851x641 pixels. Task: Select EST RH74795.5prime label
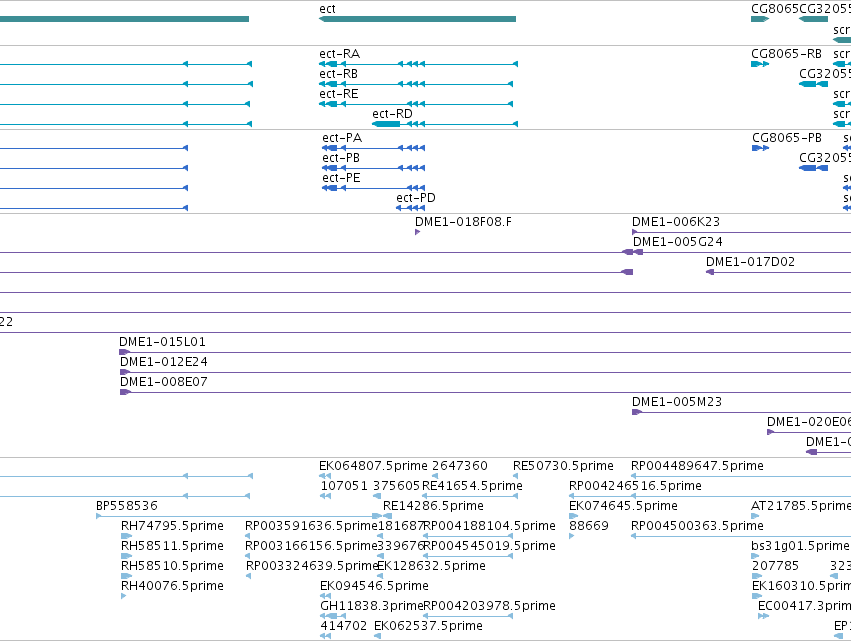(172, 526)
